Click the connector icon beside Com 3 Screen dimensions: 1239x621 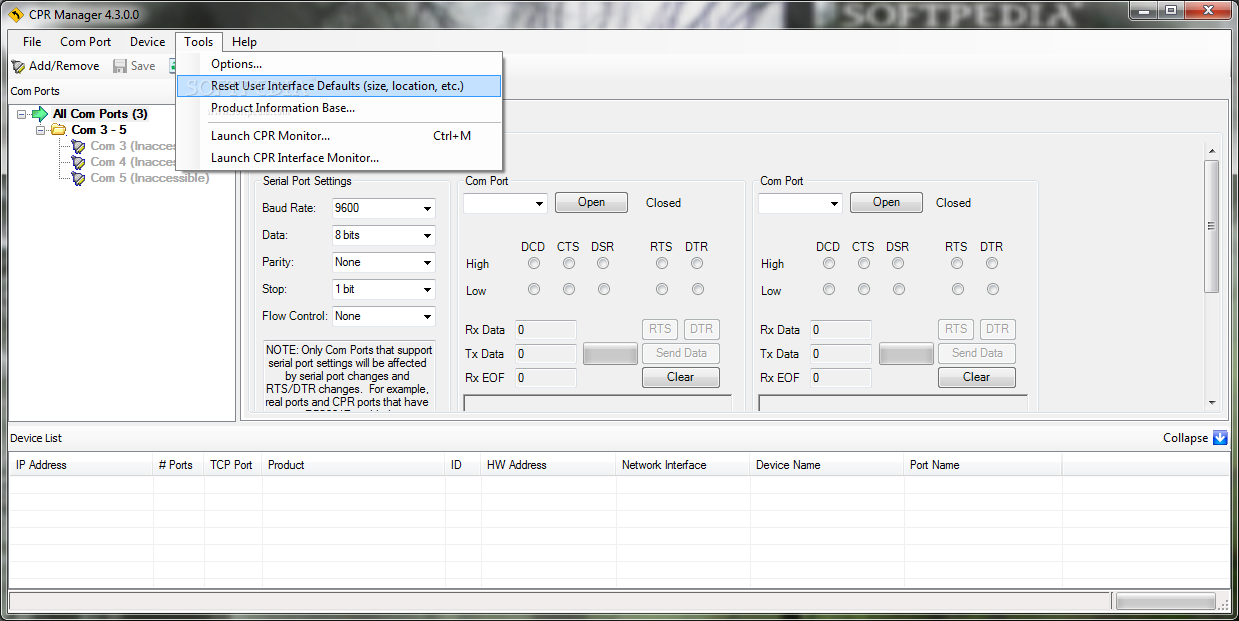(x=79, y=146)
